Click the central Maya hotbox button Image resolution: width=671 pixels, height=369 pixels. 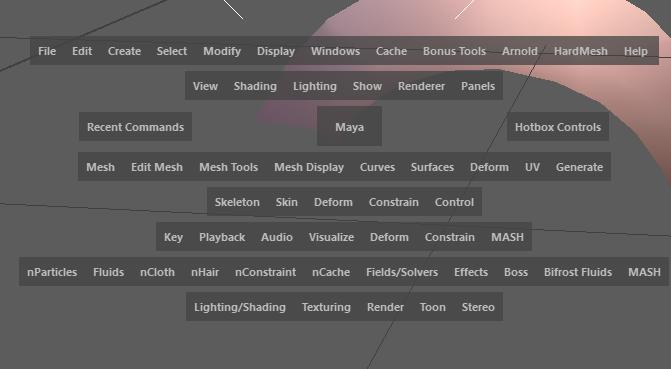[x=349, y=127]
